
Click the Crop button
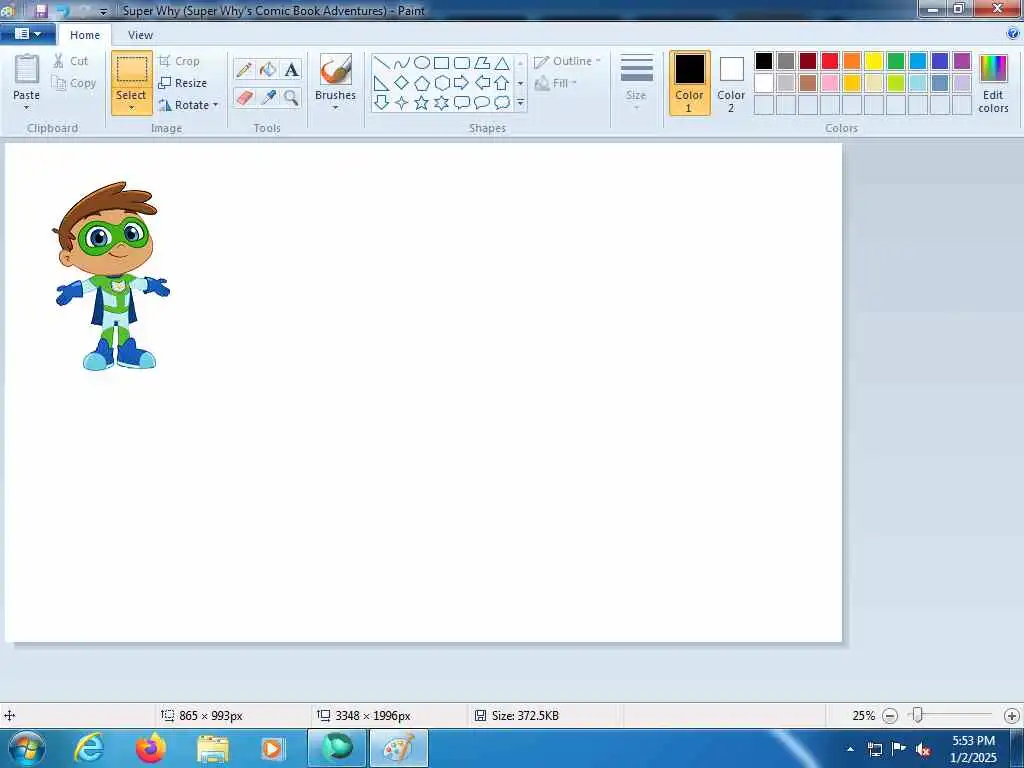179,61
